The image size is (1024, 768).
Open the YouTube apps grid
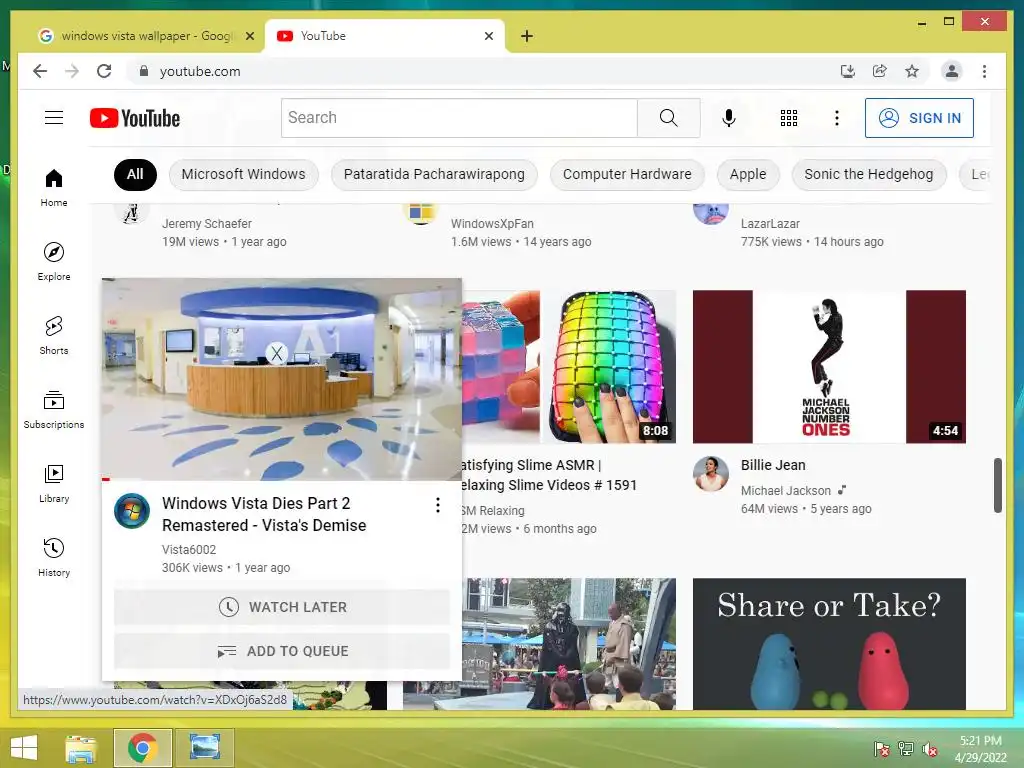point(789,118)
